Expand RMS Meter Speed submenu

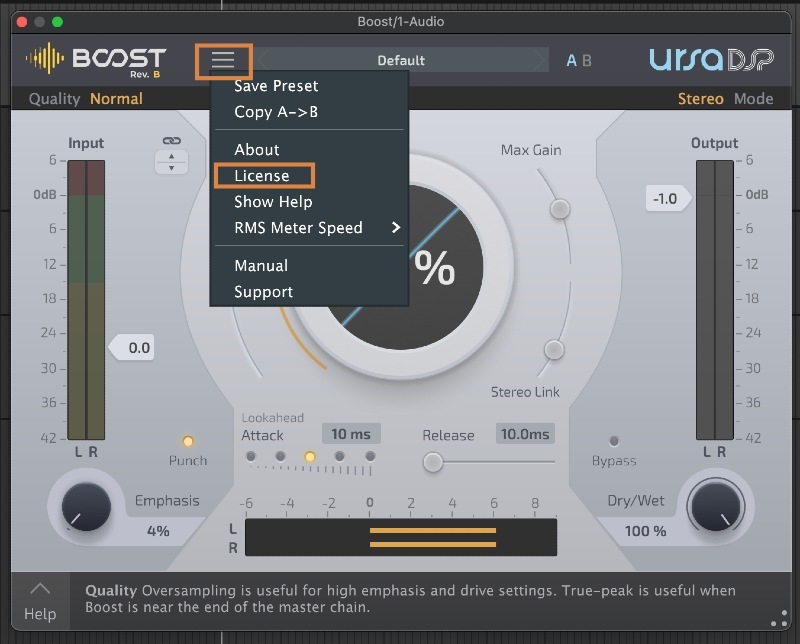click(x=309, y=228)
